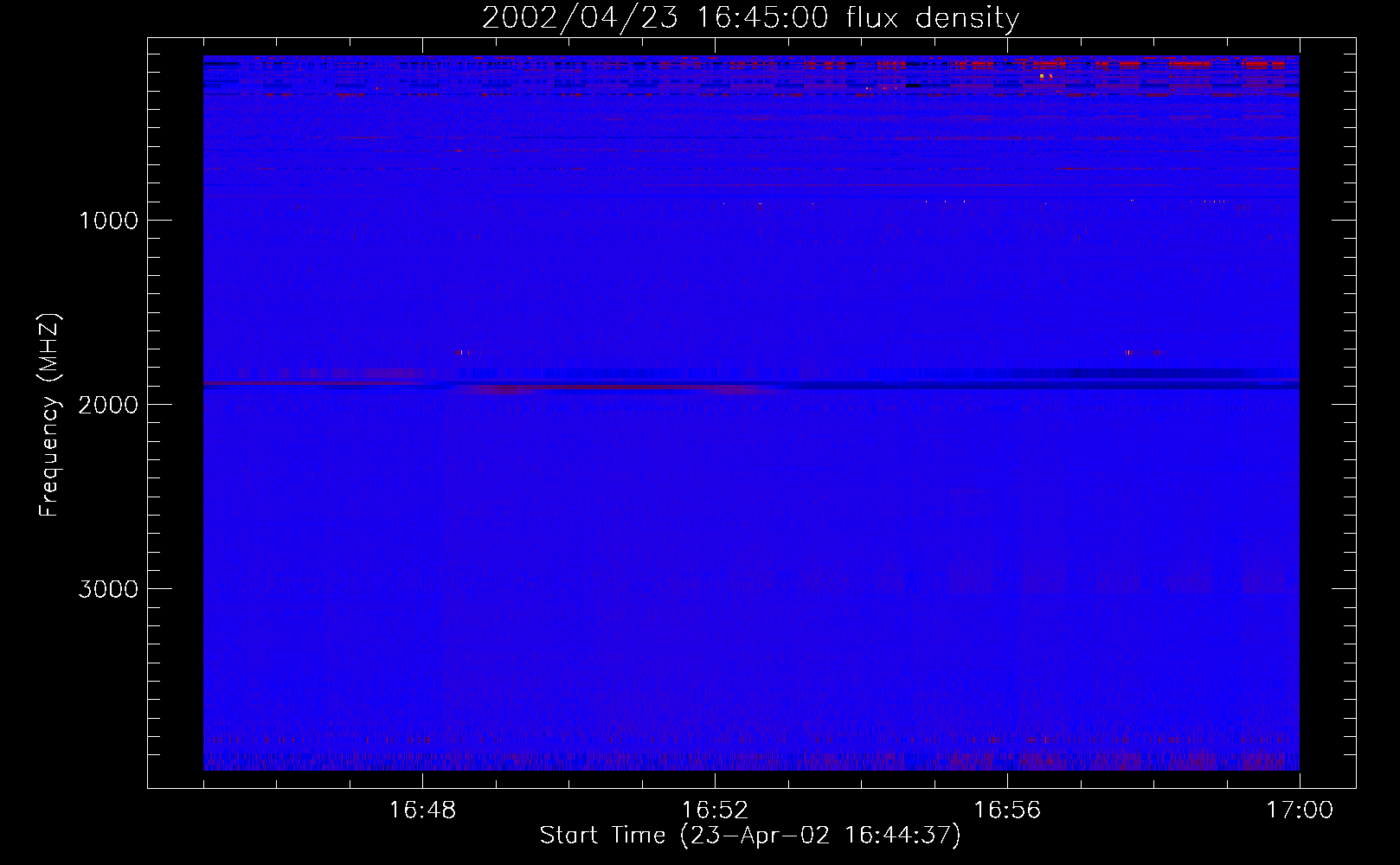Click the plot title '2002/04/23 16:45:00 flux density'
This screenshot has width=1400, height=865.
(x=750, y=18)
